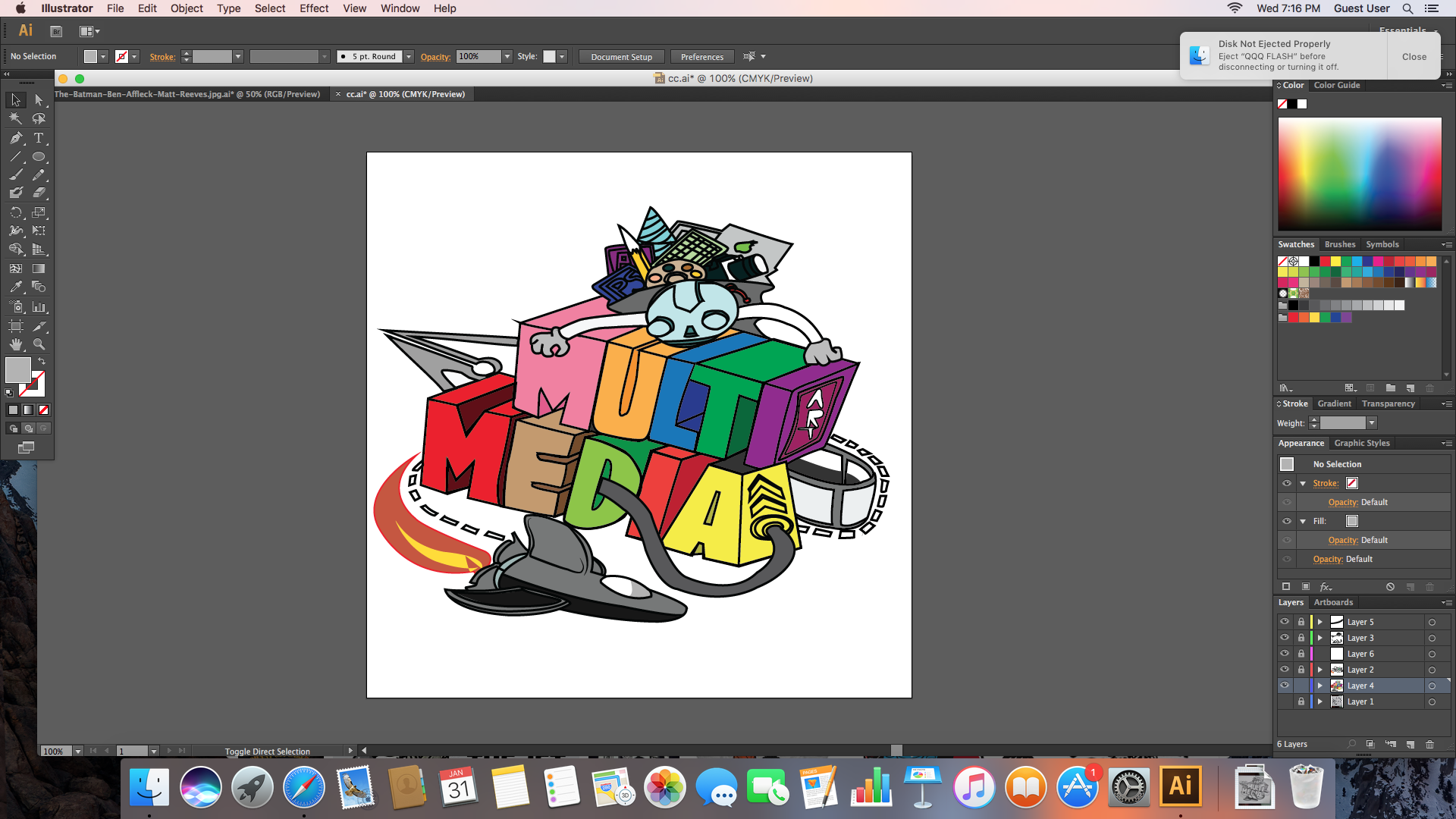
Task: Hide Layer 3 with eye icon
Action: click(x=1285, y=638)
